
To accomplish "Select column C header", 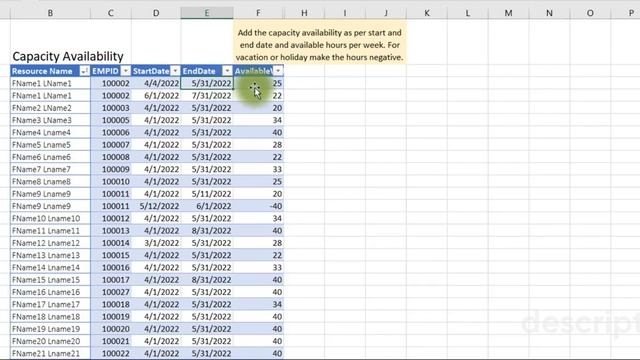I will 111,13.
